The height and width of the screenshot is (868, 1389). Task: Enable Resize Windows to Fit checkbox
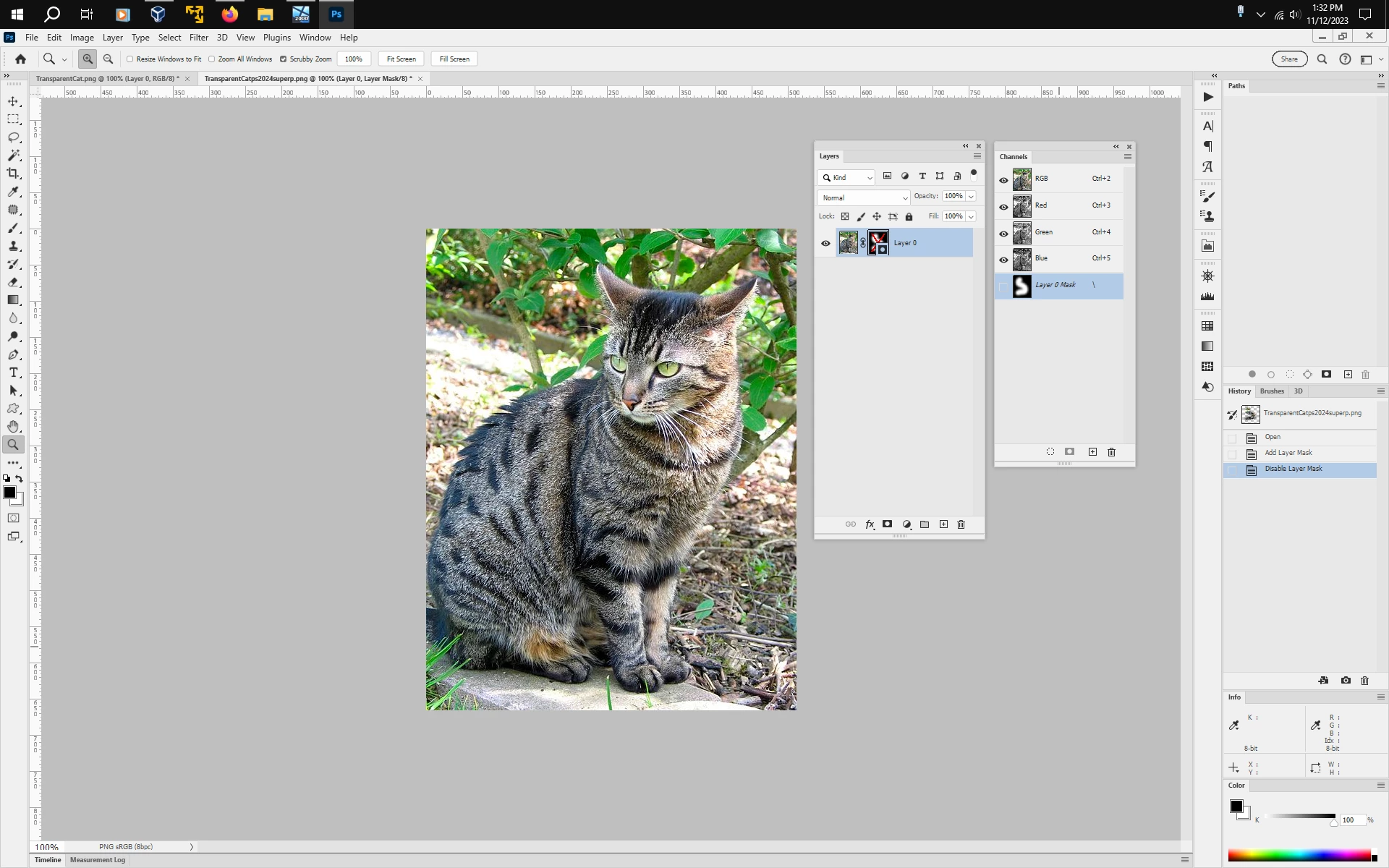point(130,59)
